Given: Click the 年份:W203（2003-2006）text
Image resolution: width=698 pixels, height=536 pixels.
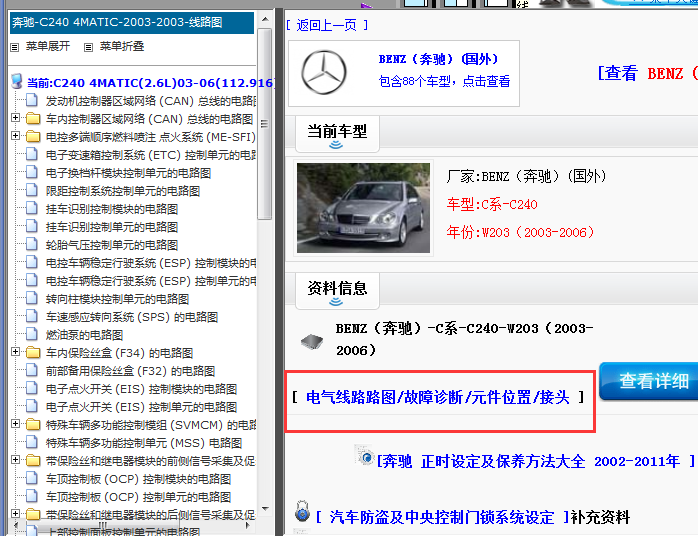Looking at the screenshot, I should pyautogui.click(x=520, y=232).
